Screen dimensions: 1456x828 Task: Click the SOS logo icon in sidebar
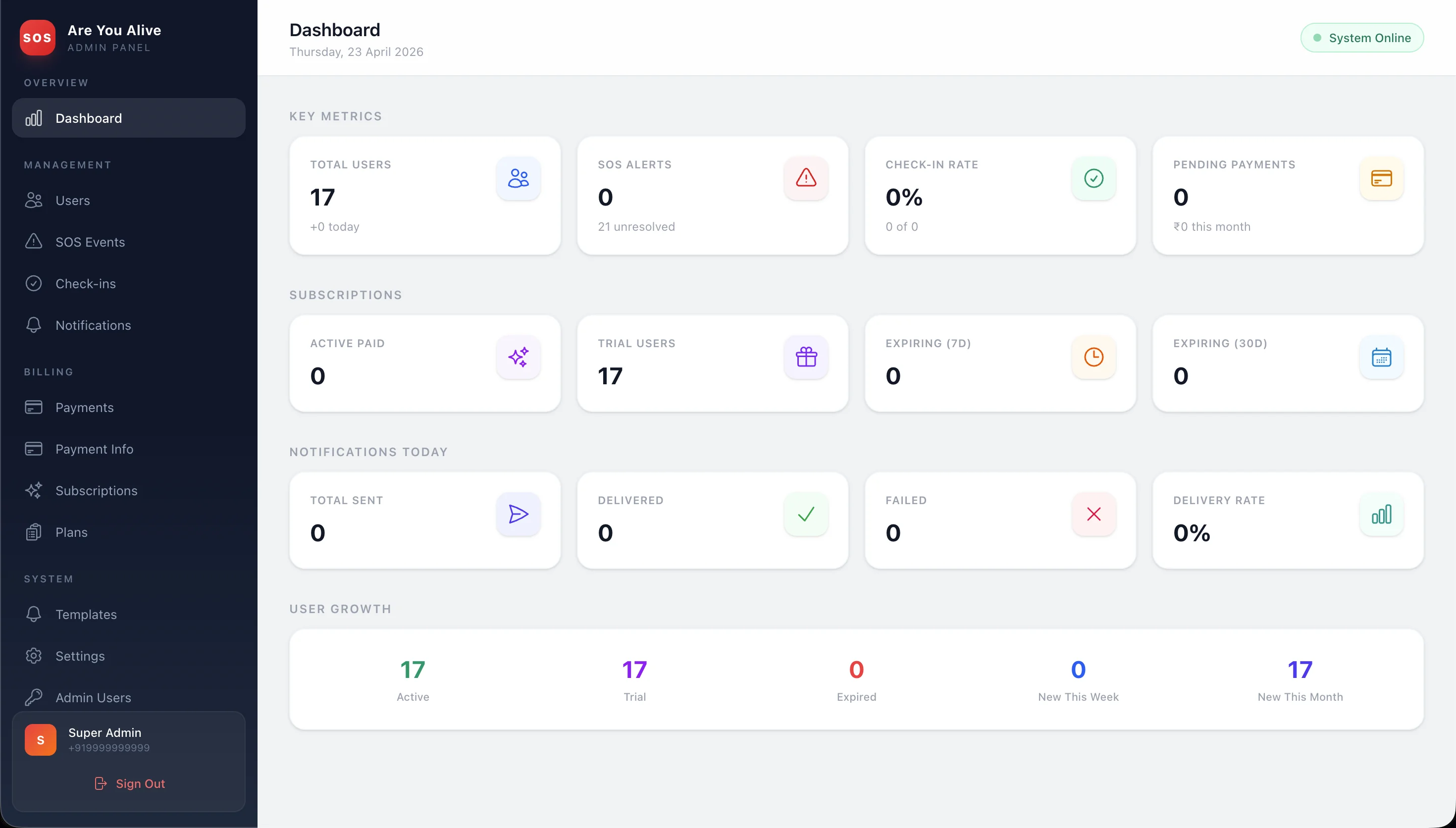(x=37, y=38)
